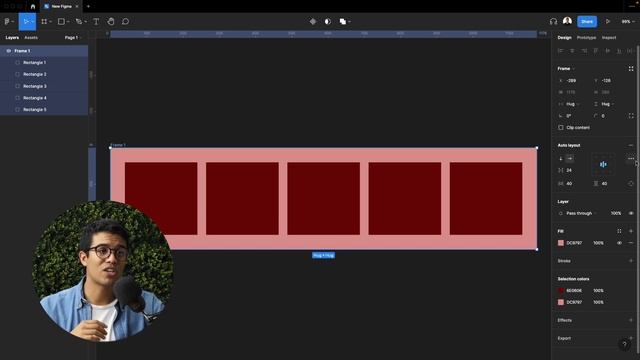Set auto layout direction to vertical
The width and height of the screenshot is (640, 360).
[x=561, y=158]
